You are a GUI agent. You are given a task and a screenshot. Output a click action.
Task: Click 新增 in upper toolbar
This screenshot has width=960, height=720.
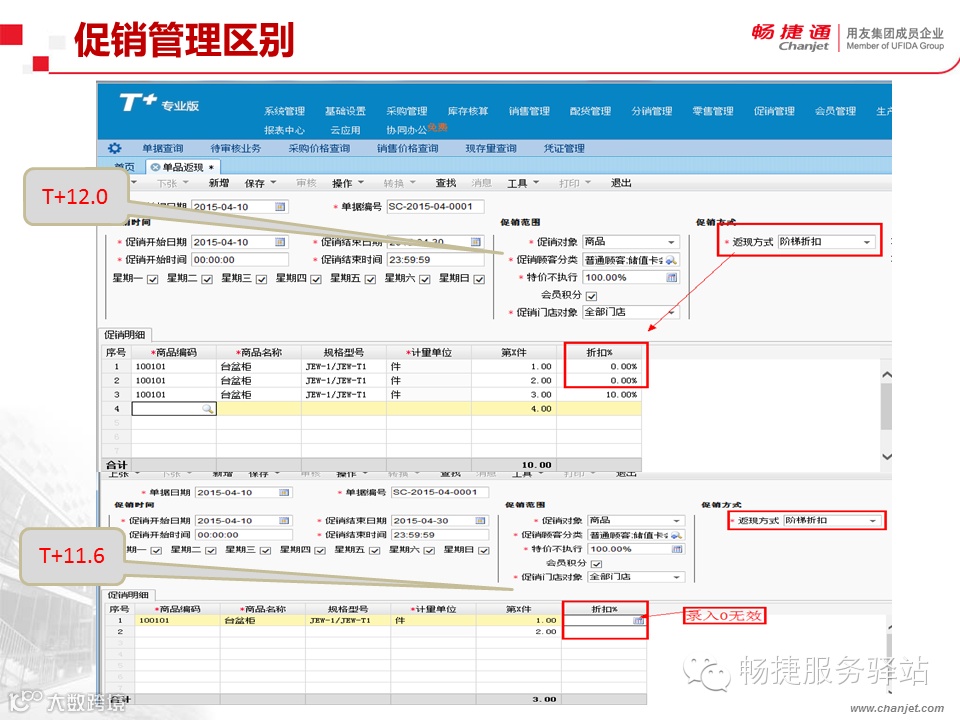tap(219, 183)
